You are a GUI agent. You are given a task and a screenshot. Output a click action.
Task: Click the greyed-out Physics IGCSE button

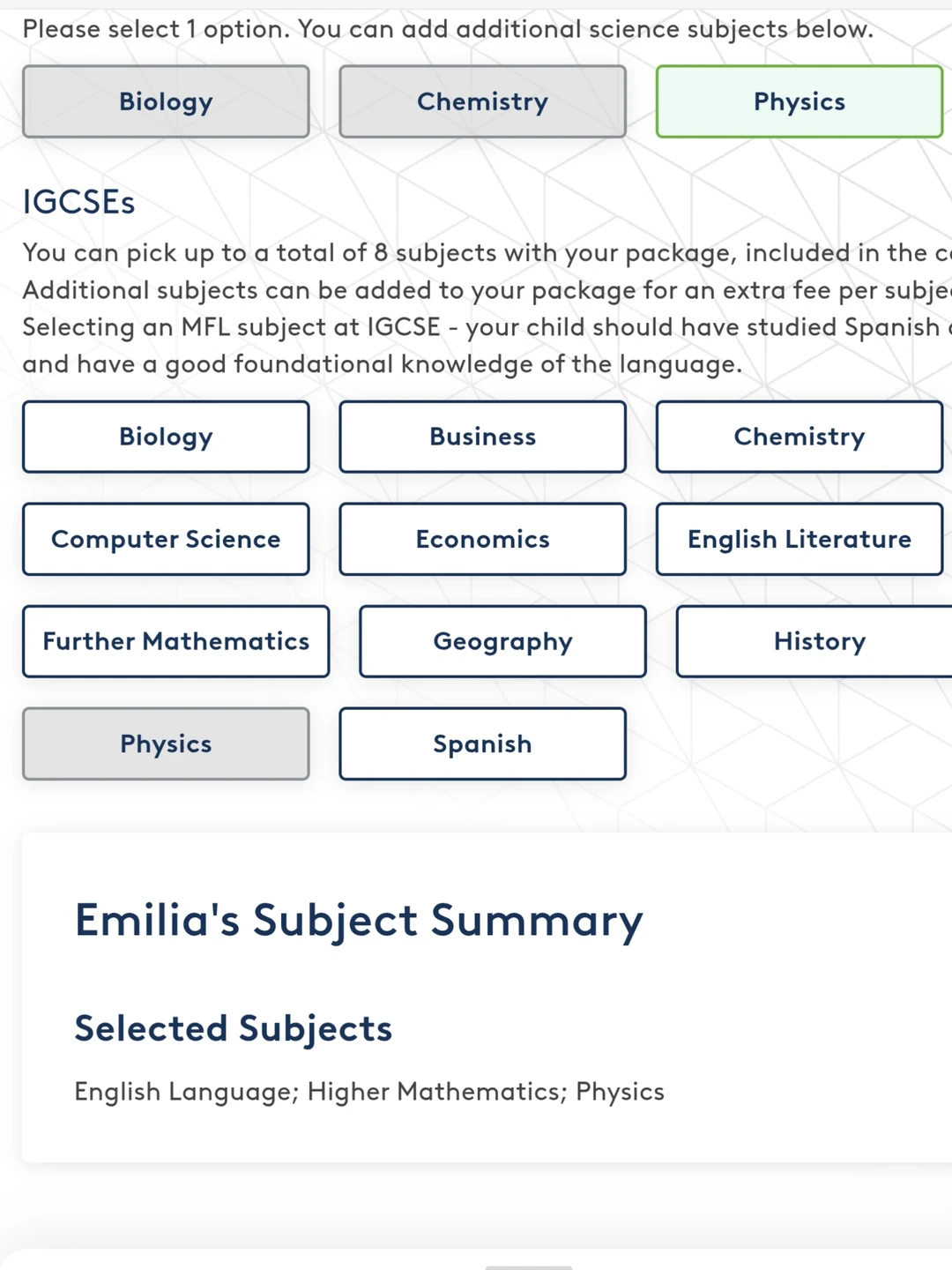(x=166, y=743)
